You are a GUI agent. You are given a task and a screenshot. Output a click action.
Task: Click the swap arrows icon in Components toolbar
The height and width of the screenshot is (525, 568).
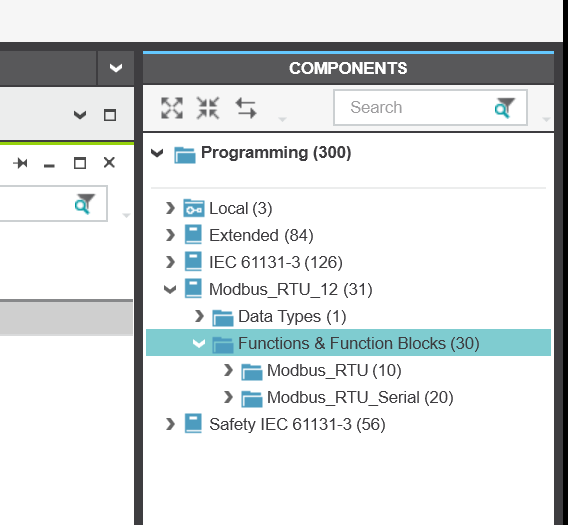point(246,108)
